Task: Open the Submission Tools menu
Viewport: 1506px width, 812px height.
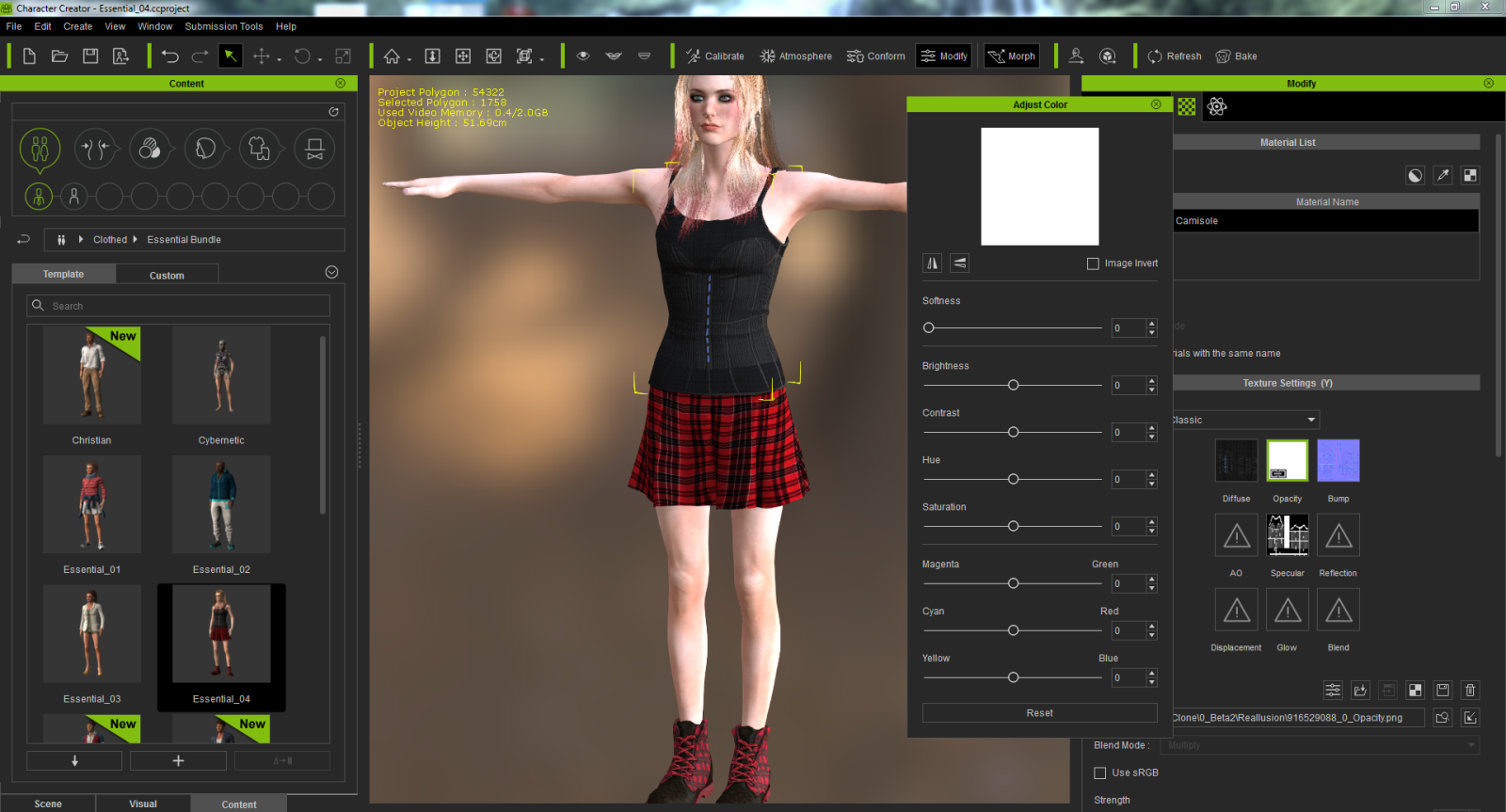Action: pyautogui.click(x=224, y=26)
